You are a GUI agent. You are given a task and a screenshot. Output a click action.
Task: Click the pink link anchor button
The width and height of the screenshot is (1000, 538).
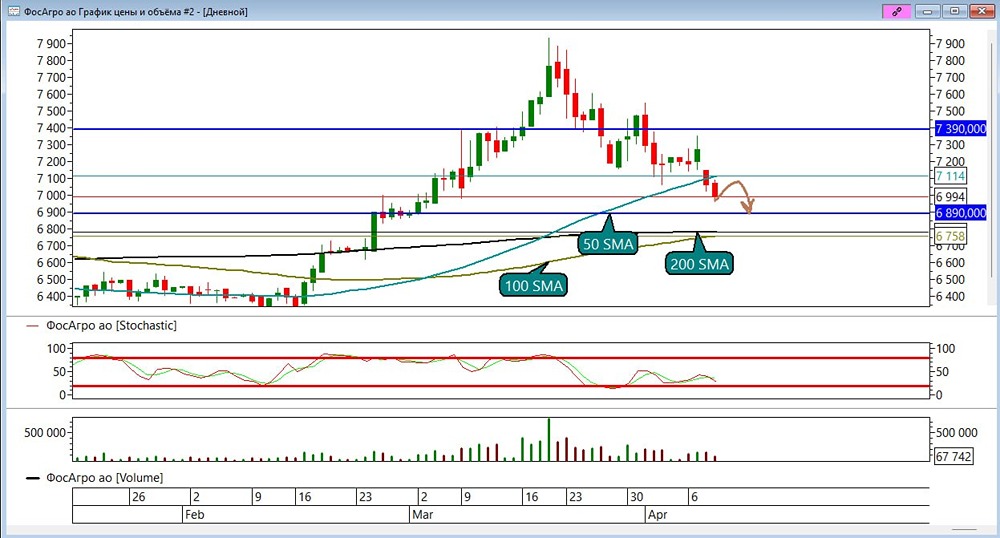click(897, 11)
